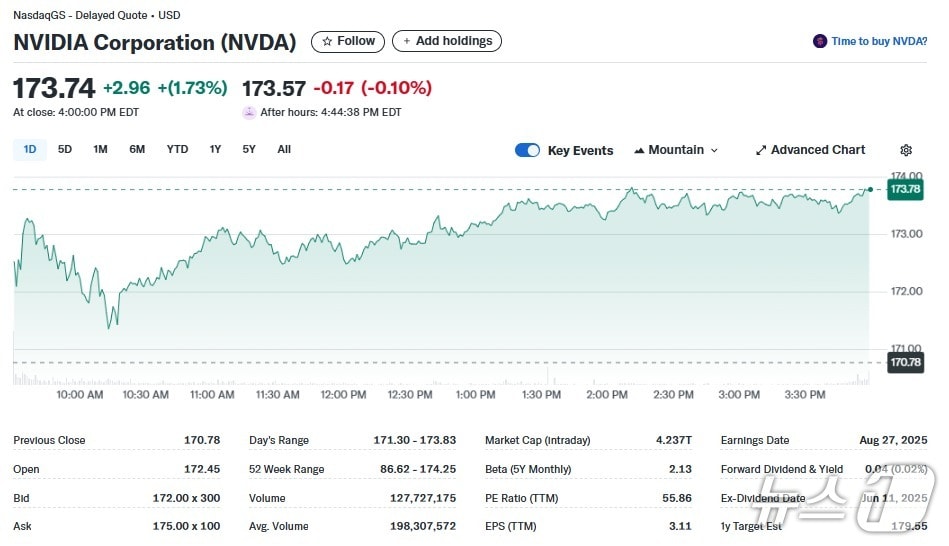Click the 170.78 previous close marker

tap(905, 362)
